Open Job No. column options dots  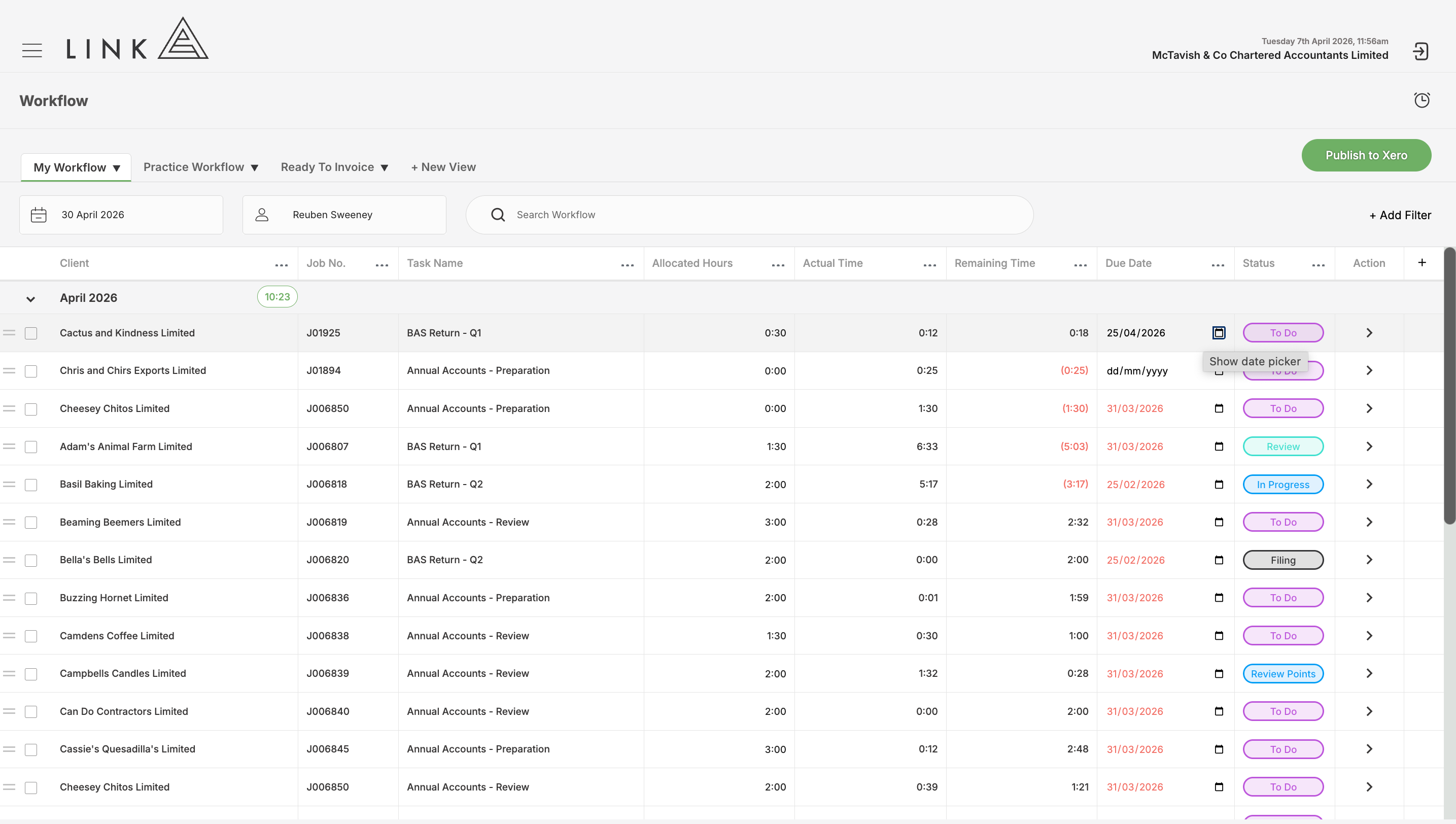click(382, 265)
